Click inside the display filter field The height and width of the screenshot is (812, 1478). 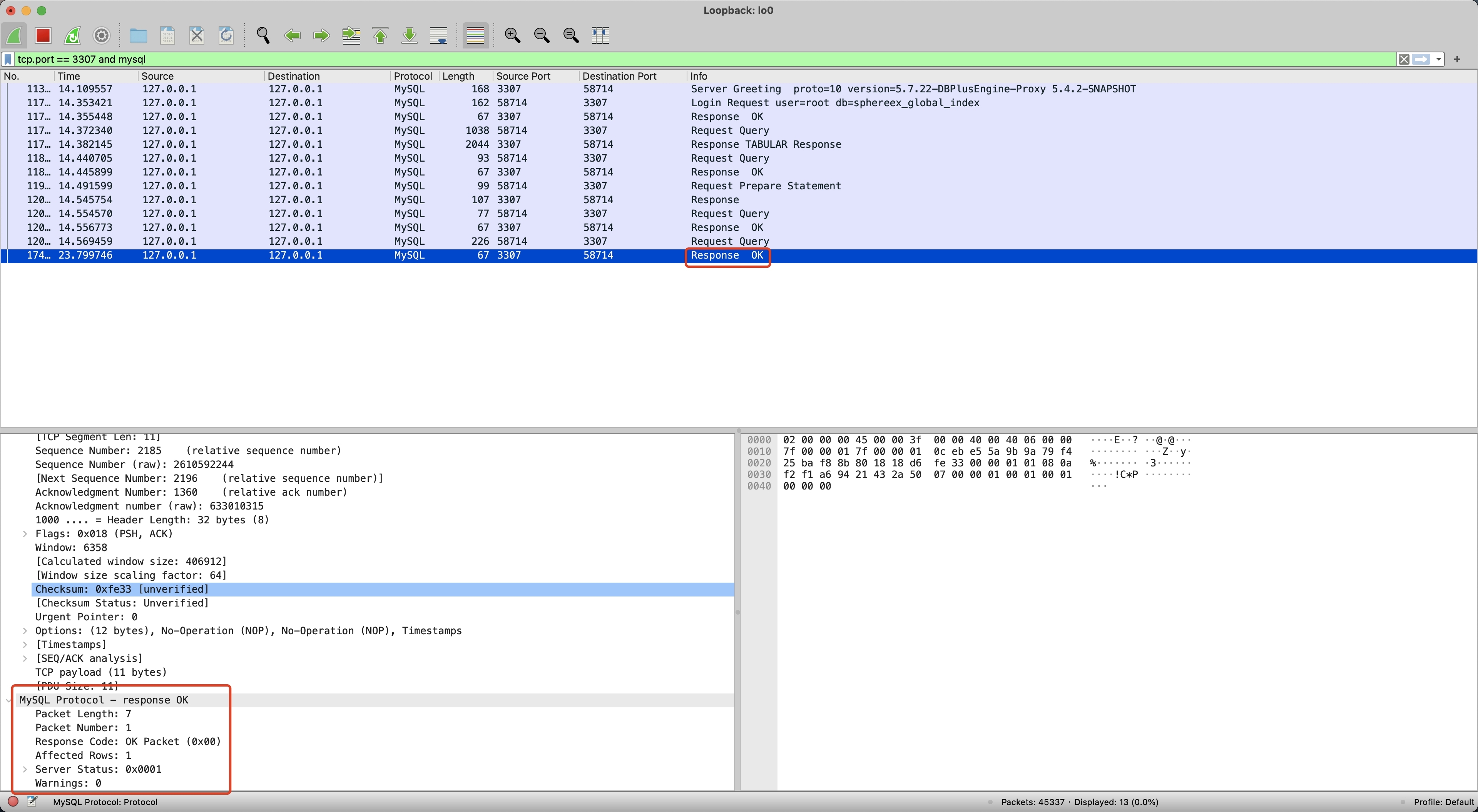(x=689, y=59)
